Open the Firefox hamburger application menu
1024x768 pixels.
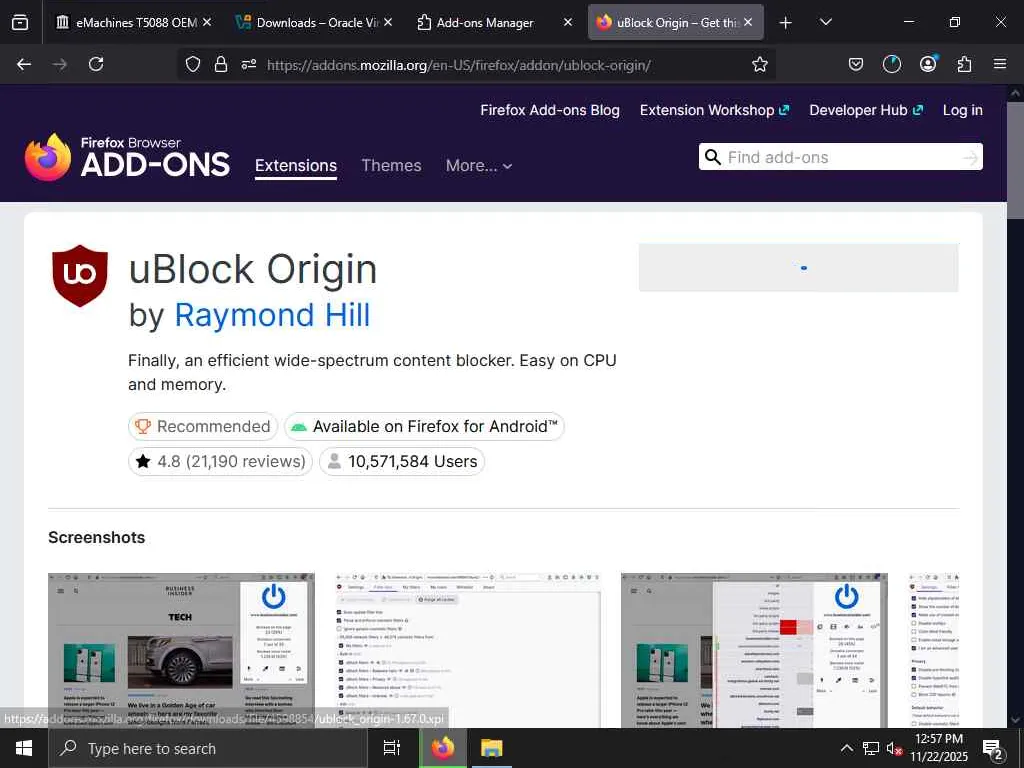(x=1000, y=64)
